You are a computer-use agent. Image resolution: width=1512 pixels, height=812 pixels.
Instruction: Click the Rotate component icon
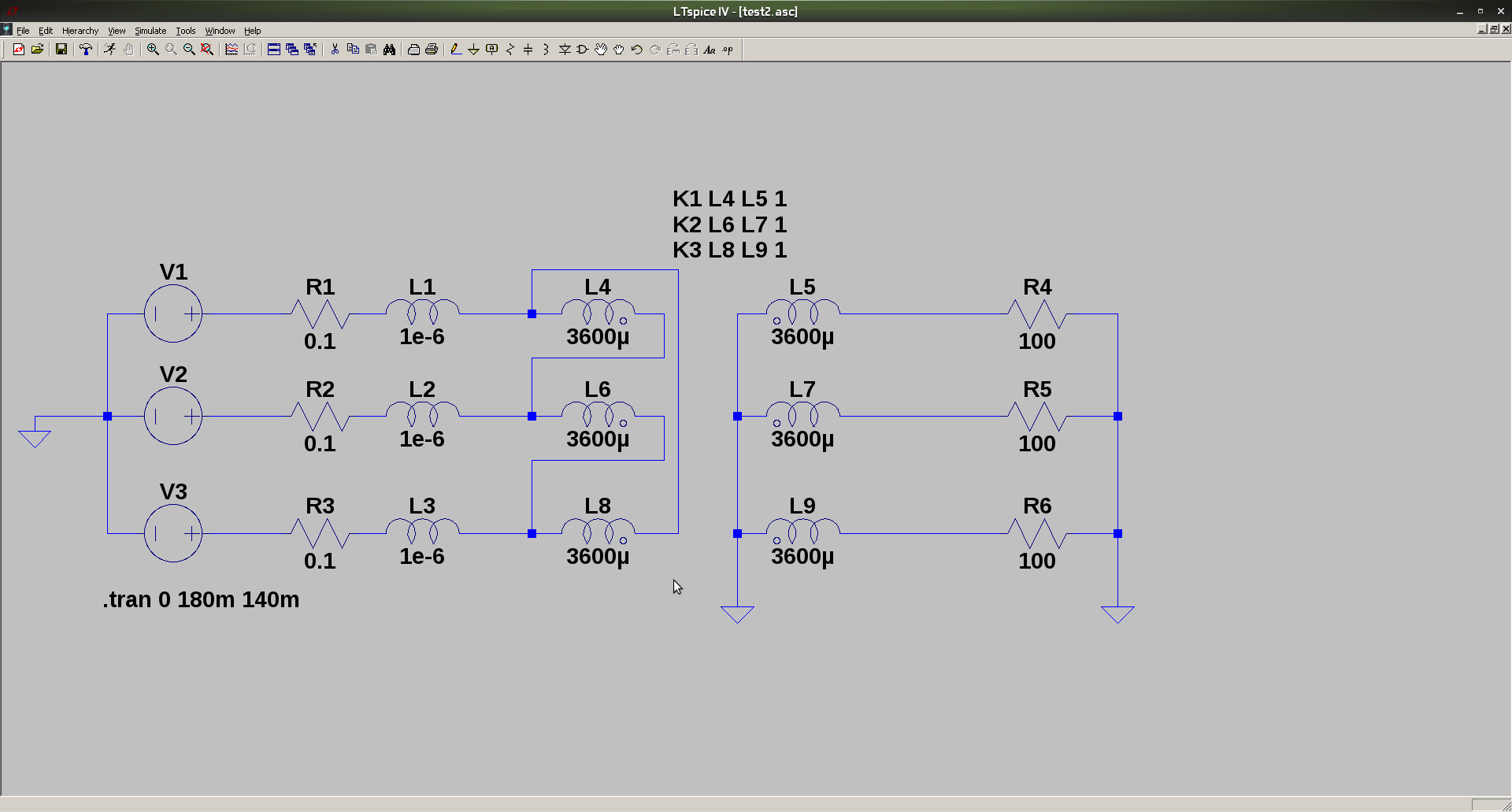pos(673,50)
